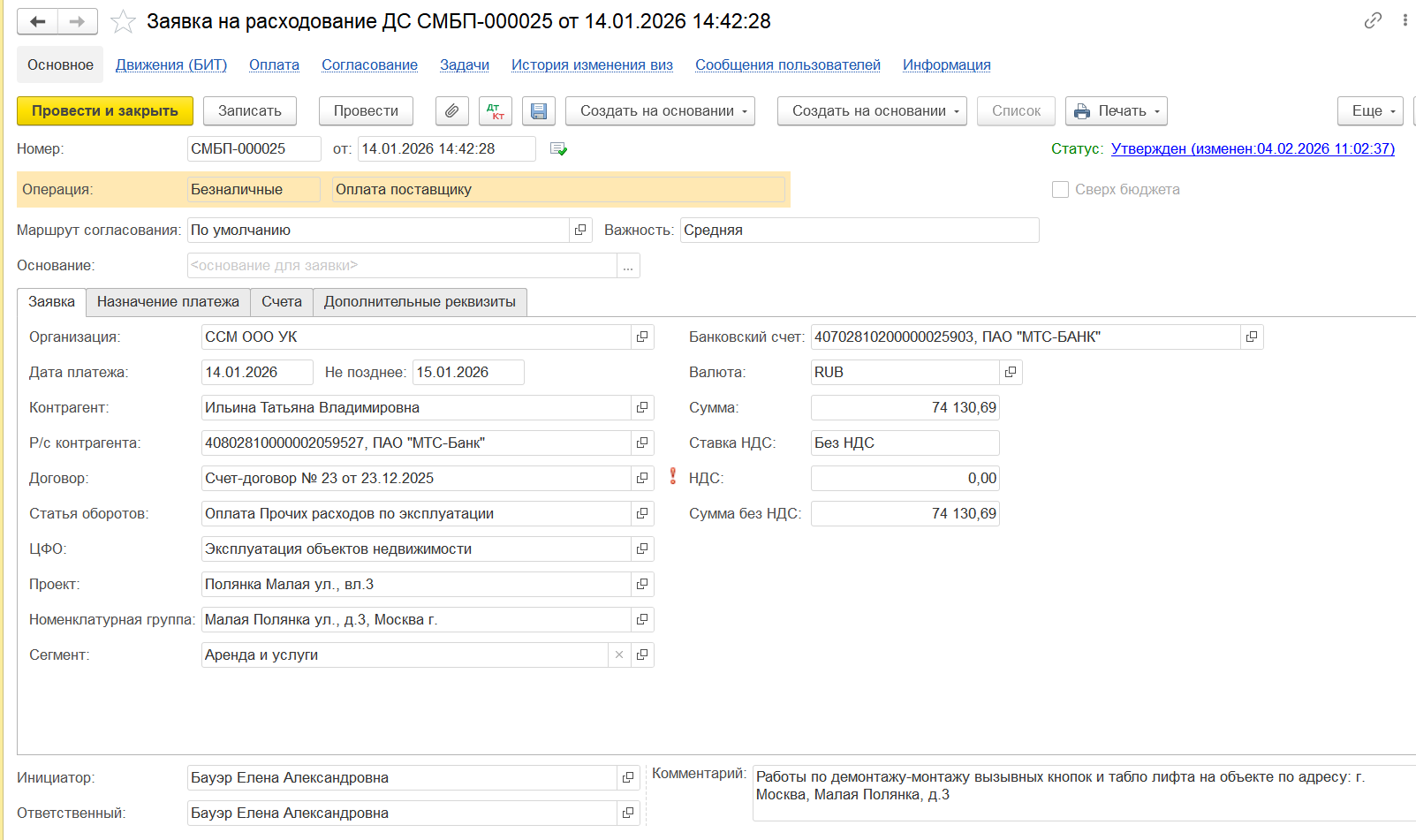
Task: Go back with the left arrow button
Action: coord(38,21)
